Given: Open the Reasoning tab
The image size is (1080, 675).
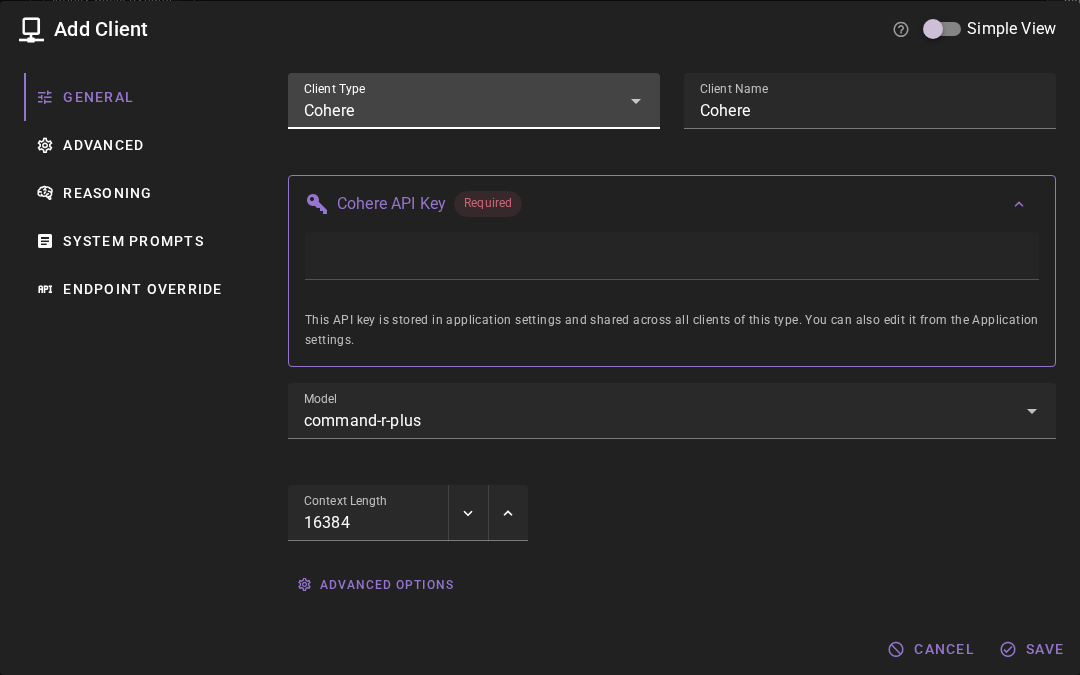Looking at the screenshot, I should coord(131,193).
